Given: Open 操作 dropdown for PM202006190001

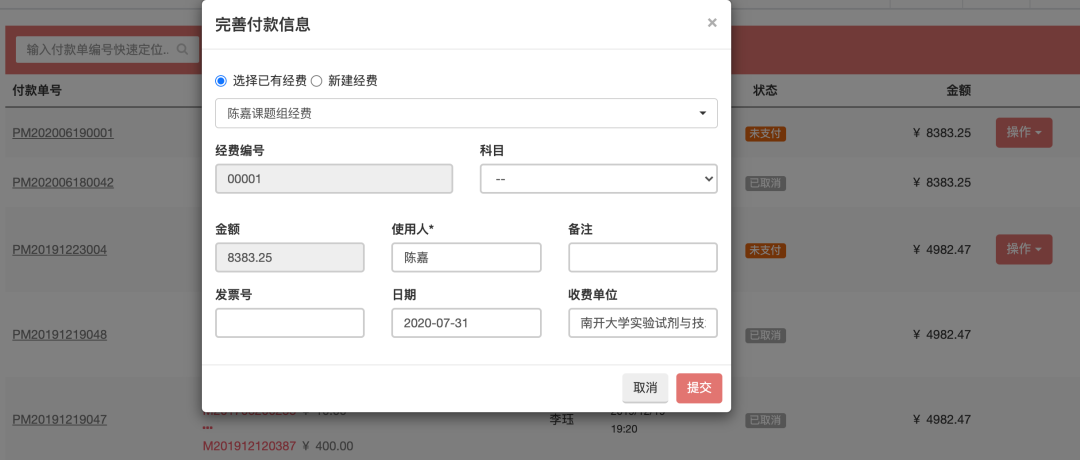Looking at the screenshot, I should pos(1023,132).
